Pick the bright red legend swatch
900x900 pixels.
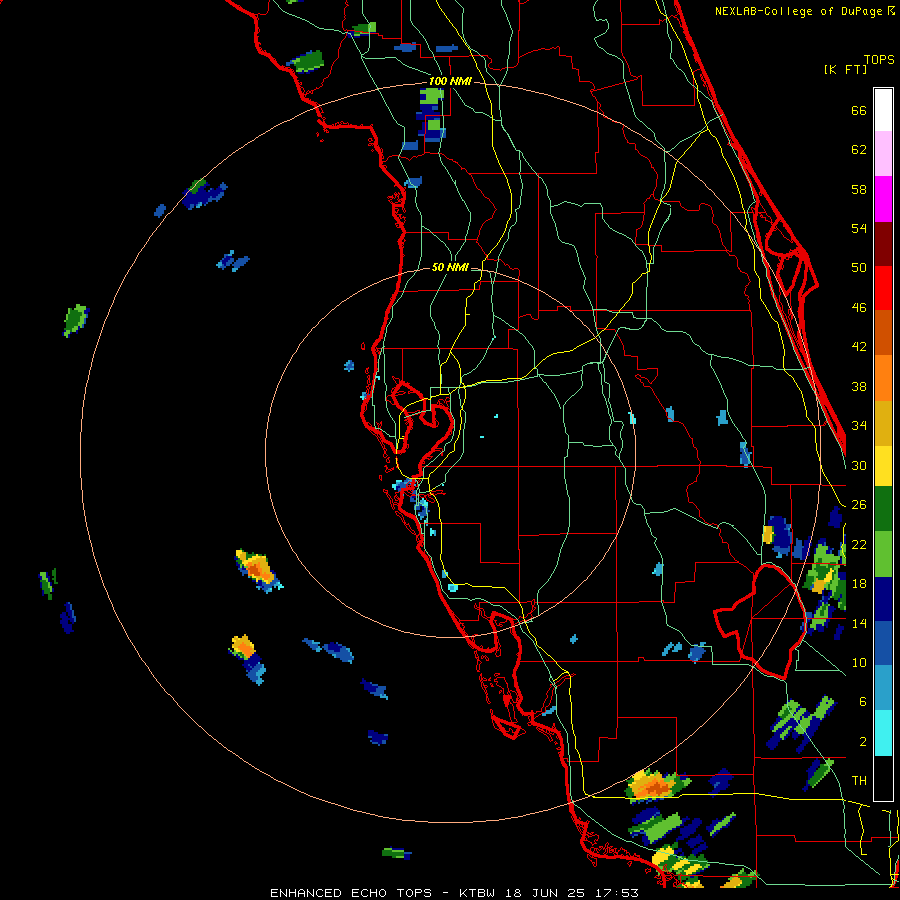point(883,288)
